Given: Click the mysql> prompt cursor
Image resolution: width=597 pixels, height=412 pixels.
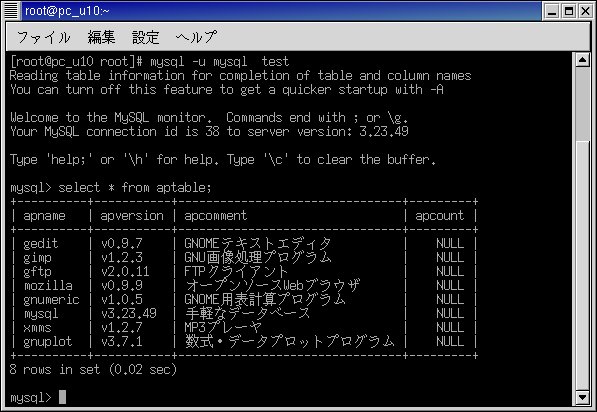Looking at the screenshot, I should coord(62,397).
